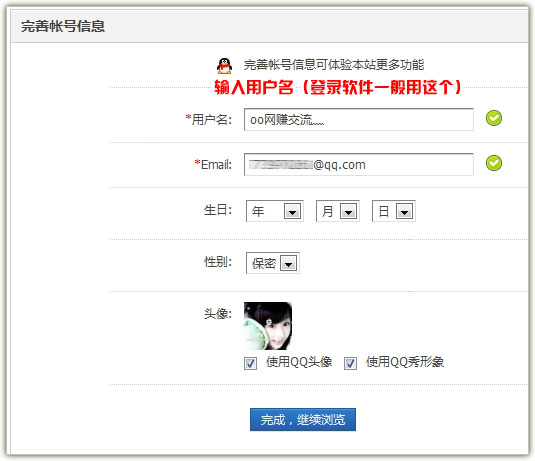535x461 pixels.
Task: Click the 使用QQ头像 label text
Action: [x=299, y=362]
